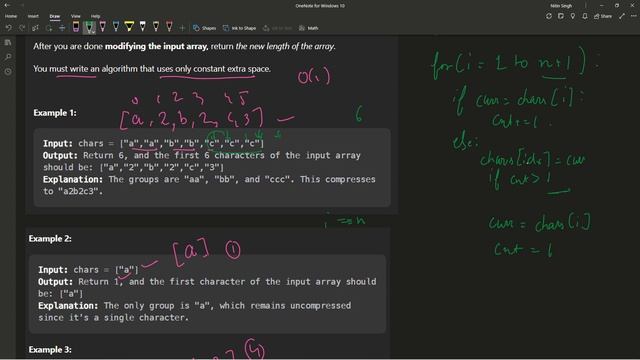Image resolution: width=640 pixels, height=360 pixels.
Task: Click 'You must write an algorithm' sentence
Action: coord(152,69)
